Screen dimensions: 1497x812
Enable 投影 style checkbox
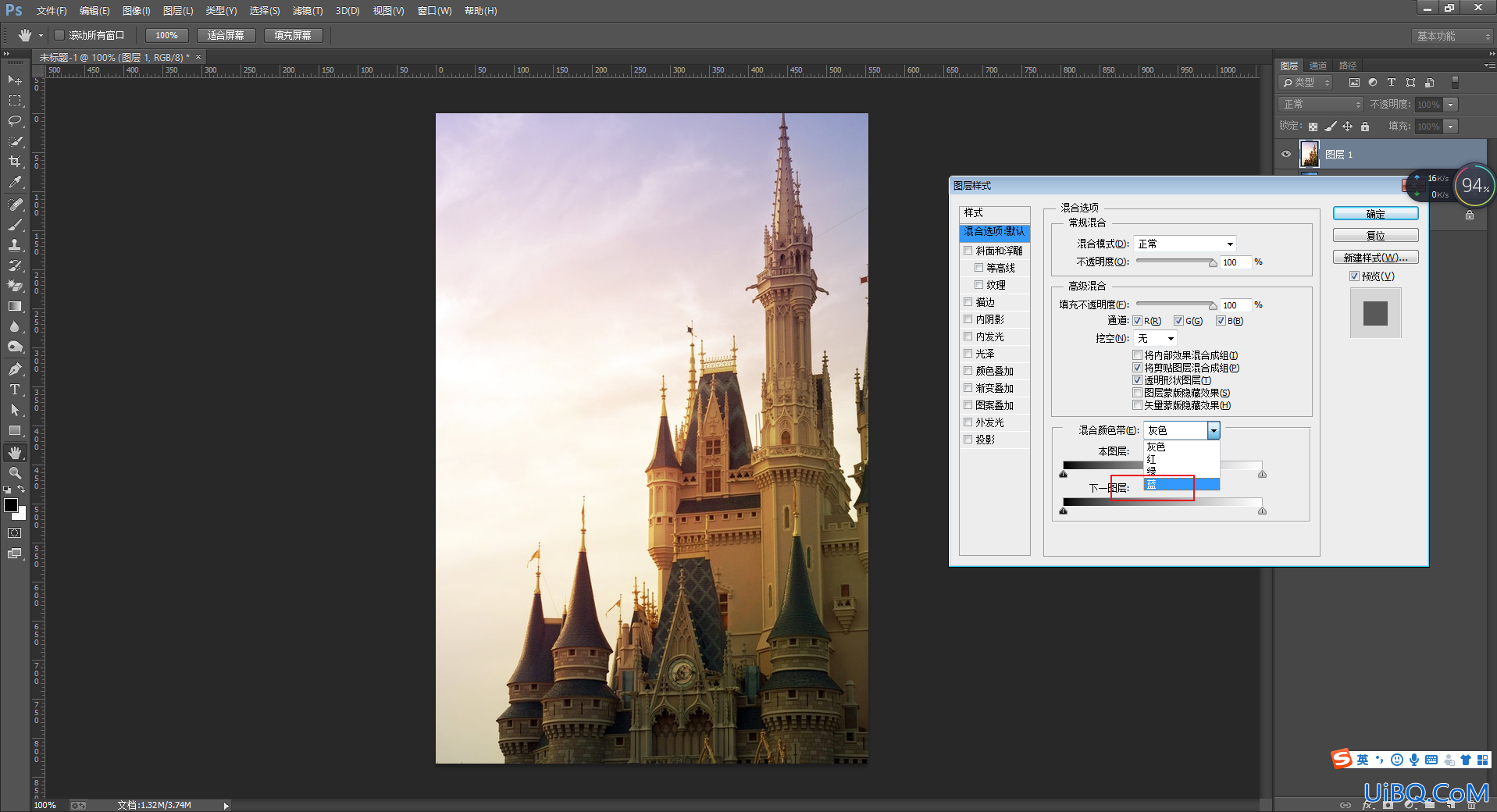968,440
